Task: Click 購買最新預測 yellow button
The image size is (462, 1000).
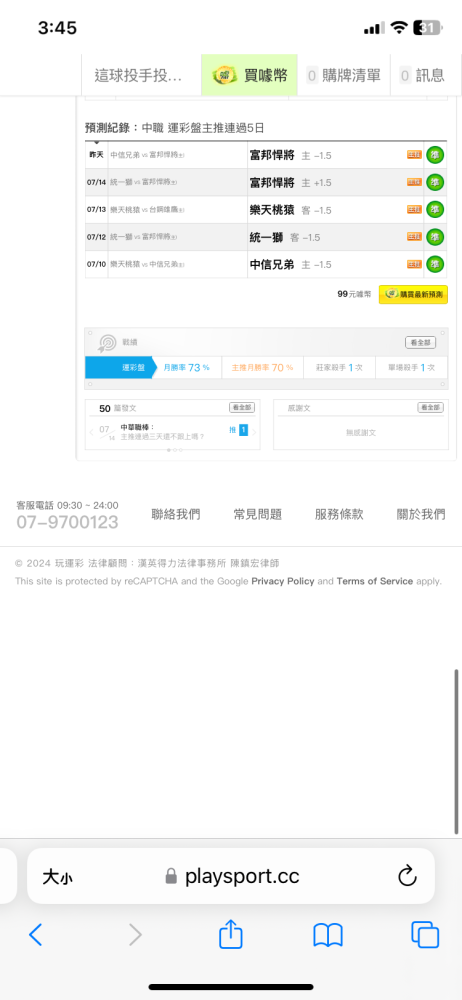Action: coord(414,294)
